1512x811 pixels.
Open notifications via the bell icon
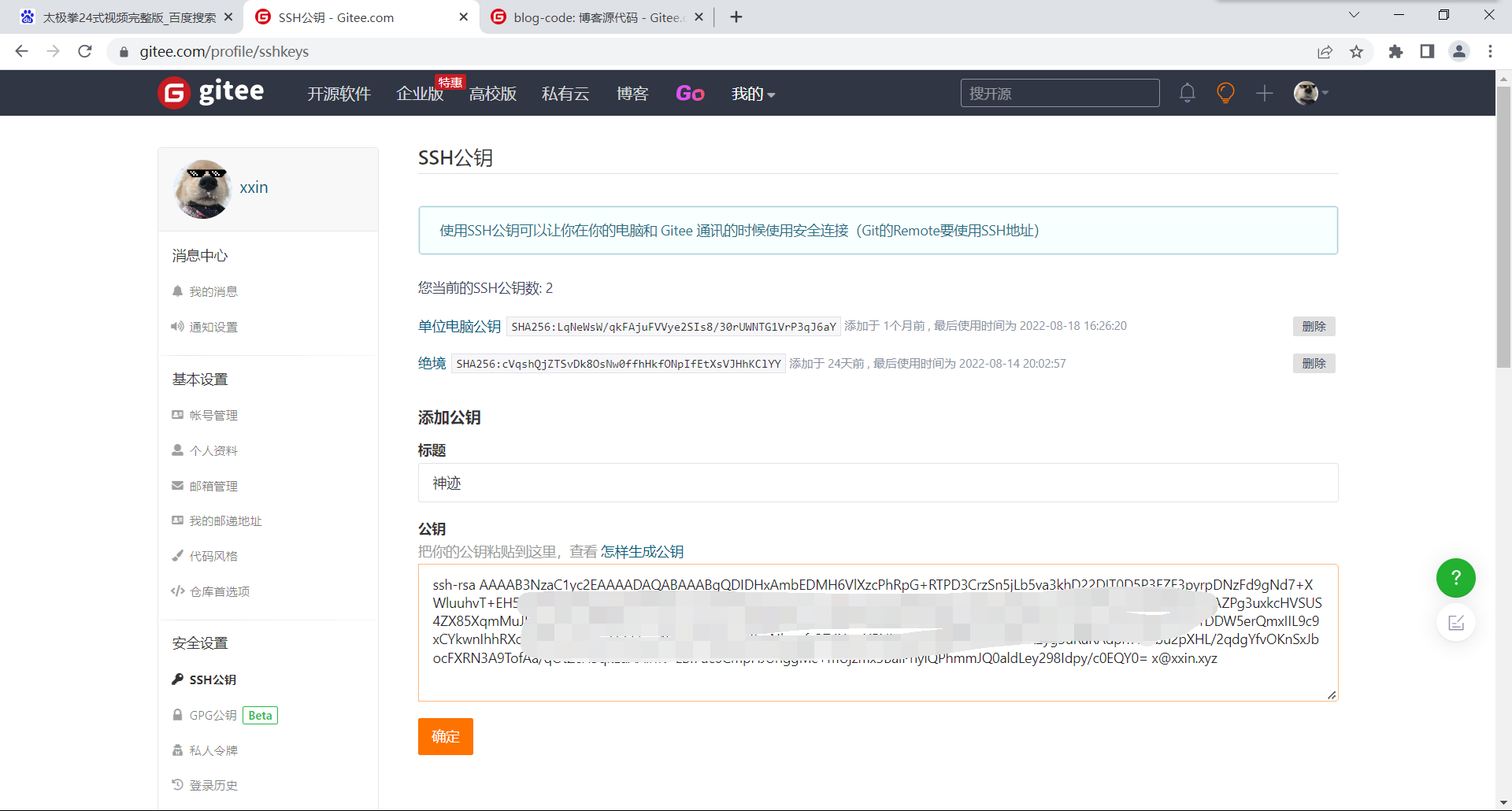pos(1188,92)
